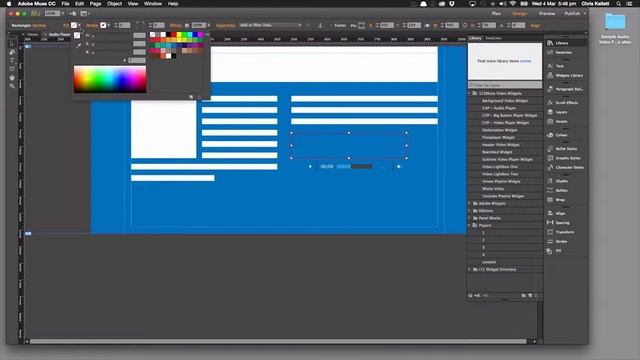Switch to Design mode
640x360 pixels.
pos(520,13)
